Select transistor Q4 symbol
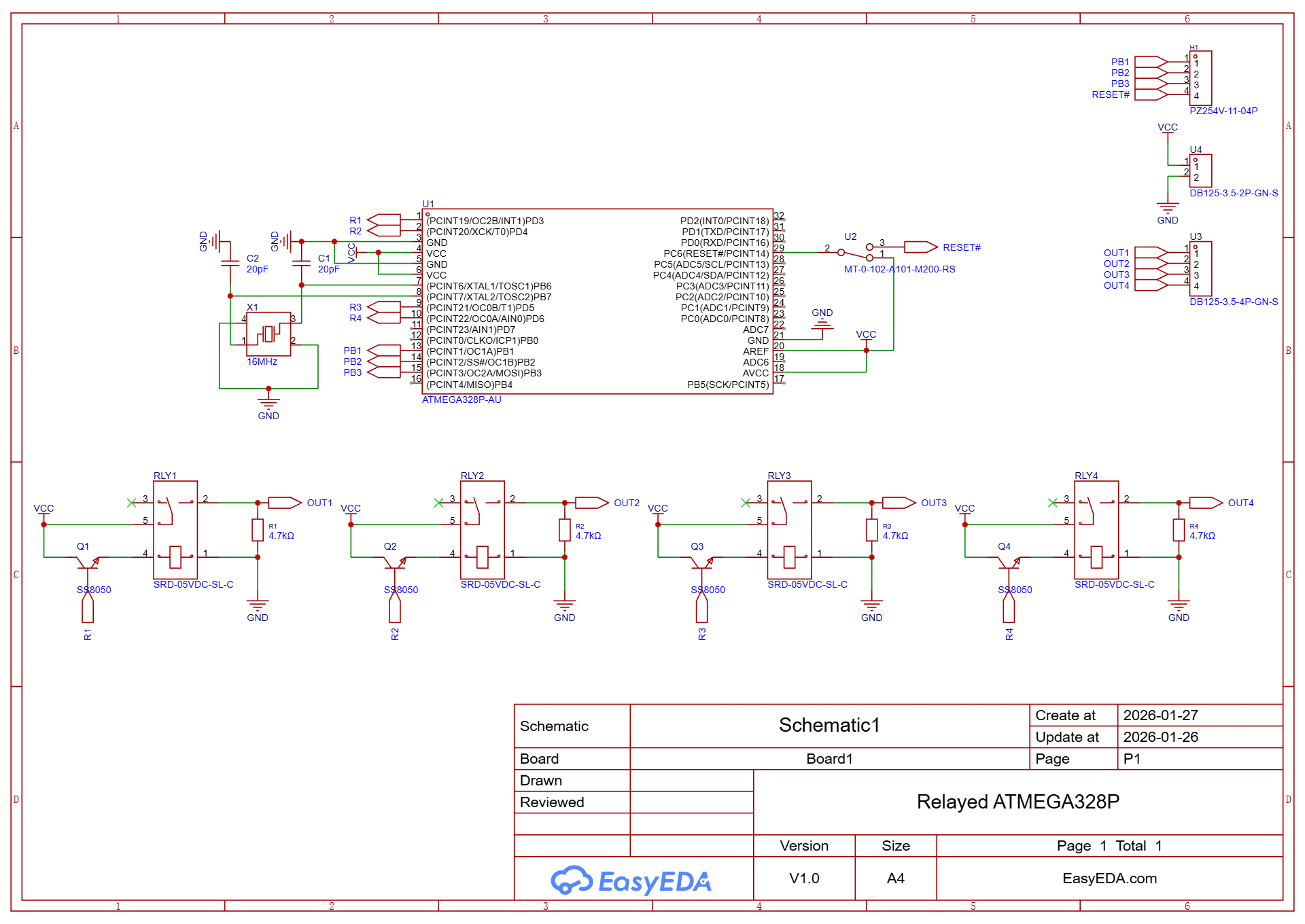This screenshot has width=1305, height=924. pos(1009,562)
